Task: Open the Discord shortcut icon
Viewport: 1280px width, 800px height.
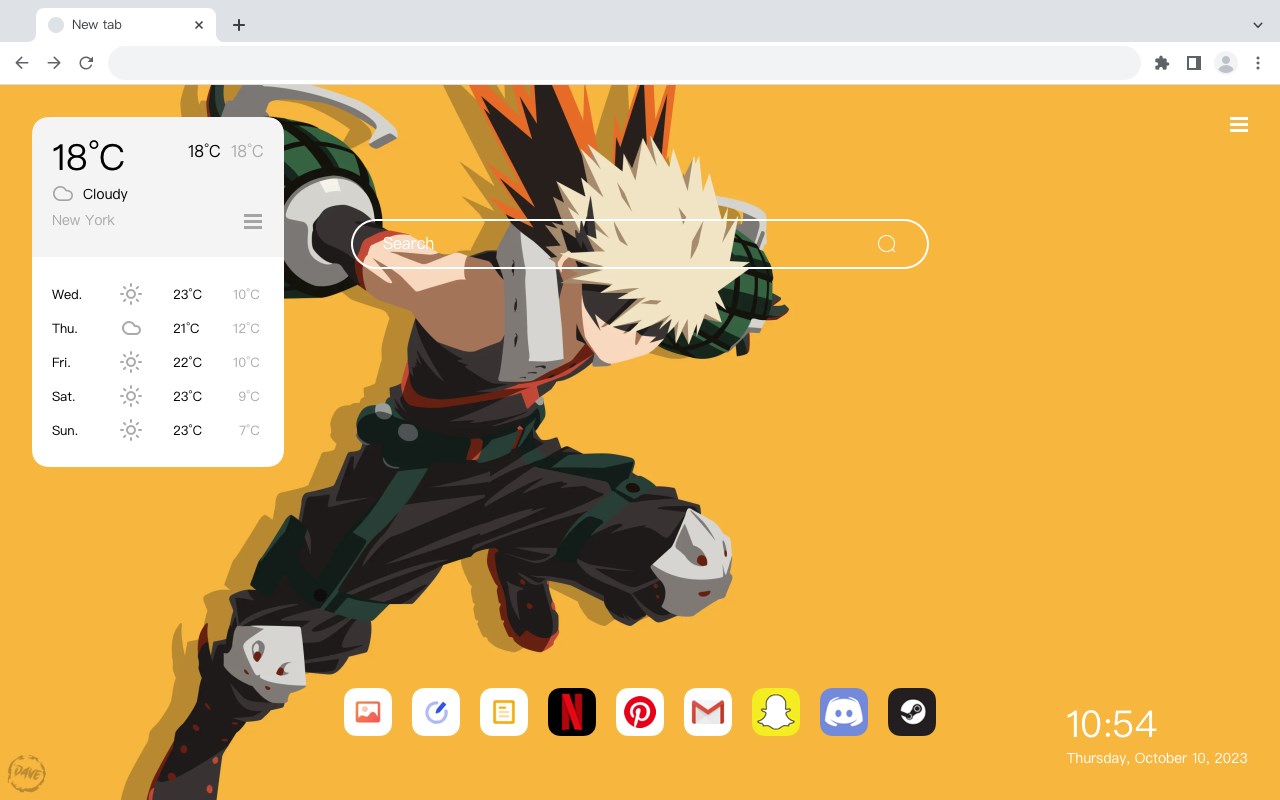Action: pyautogui.click(x=844, y=712)
